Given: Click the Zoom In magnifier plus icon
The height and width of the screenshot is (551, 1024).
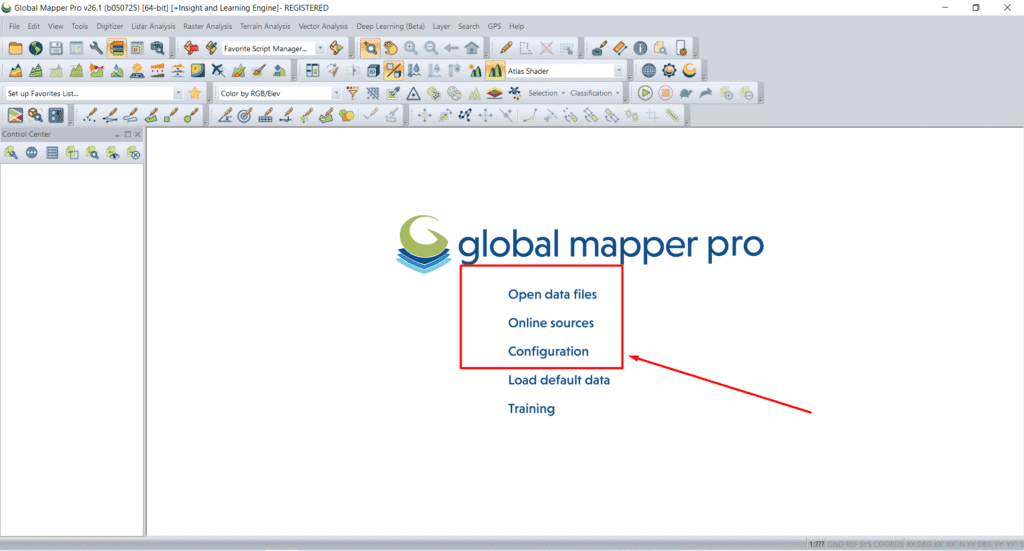Looking at the screenshot, I should [x=411, y=48].
